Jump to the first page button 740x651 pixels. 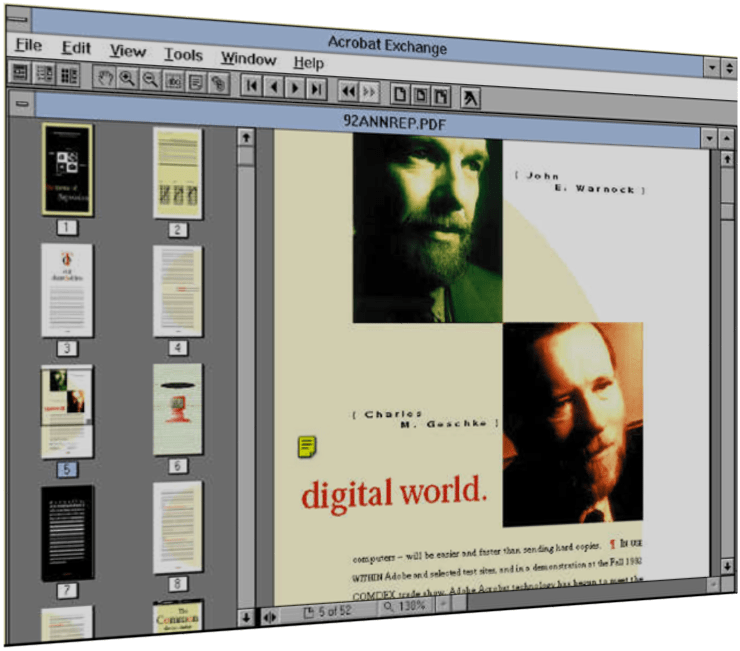(x=252, y=86)
